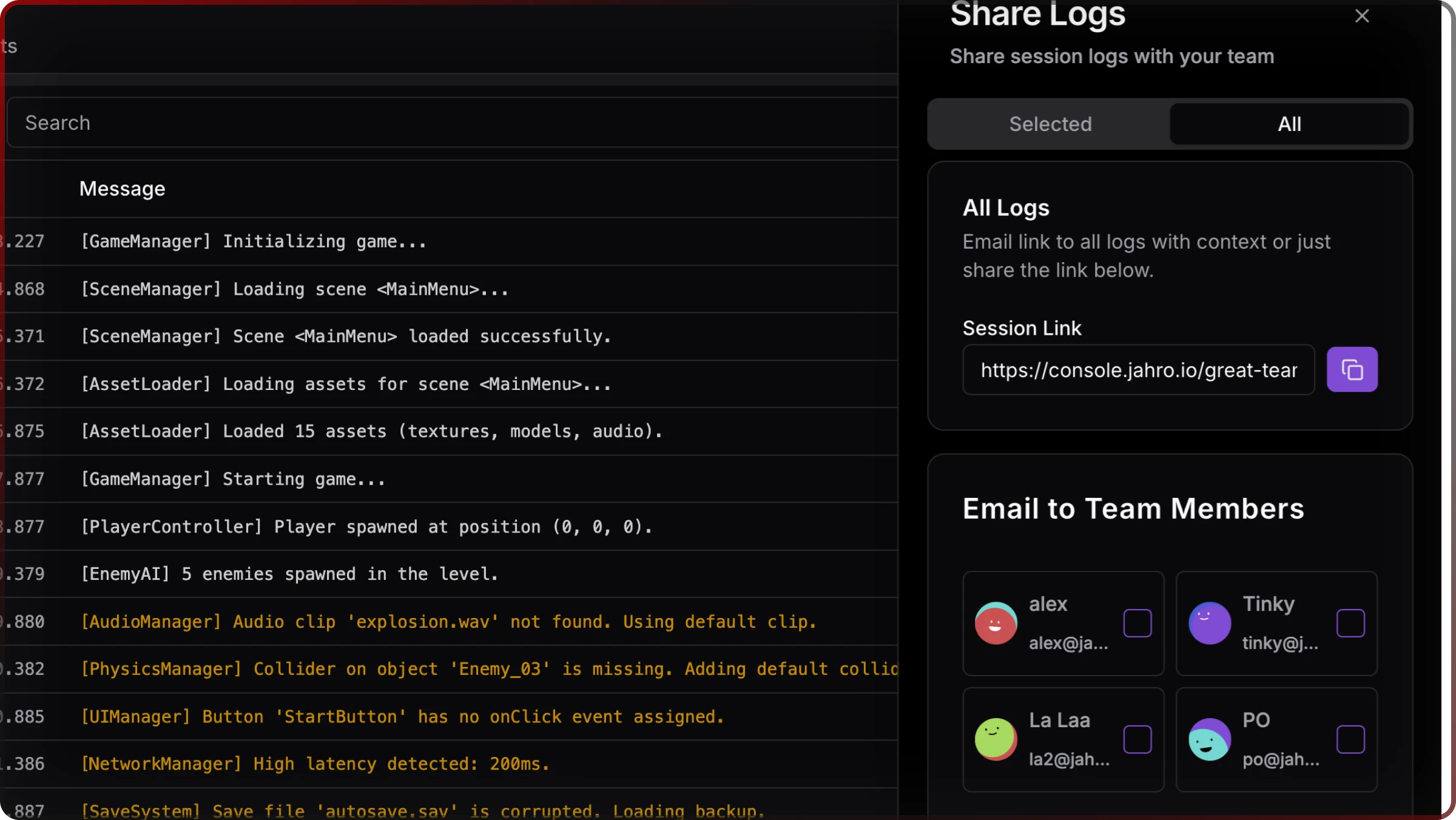1456x820 pixels.
Task: Click the Session Link URL field
Action: click(x=1138, y=369)
